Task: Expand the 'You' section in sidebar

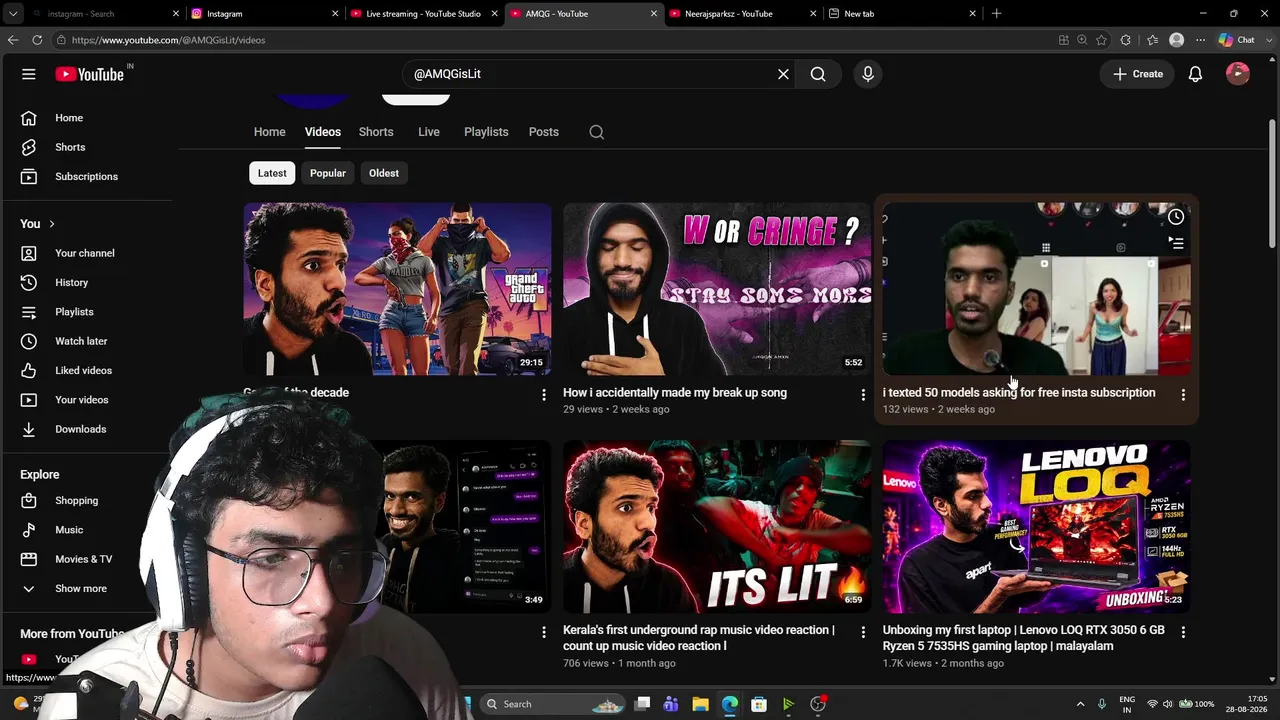Action: [38, 224]
